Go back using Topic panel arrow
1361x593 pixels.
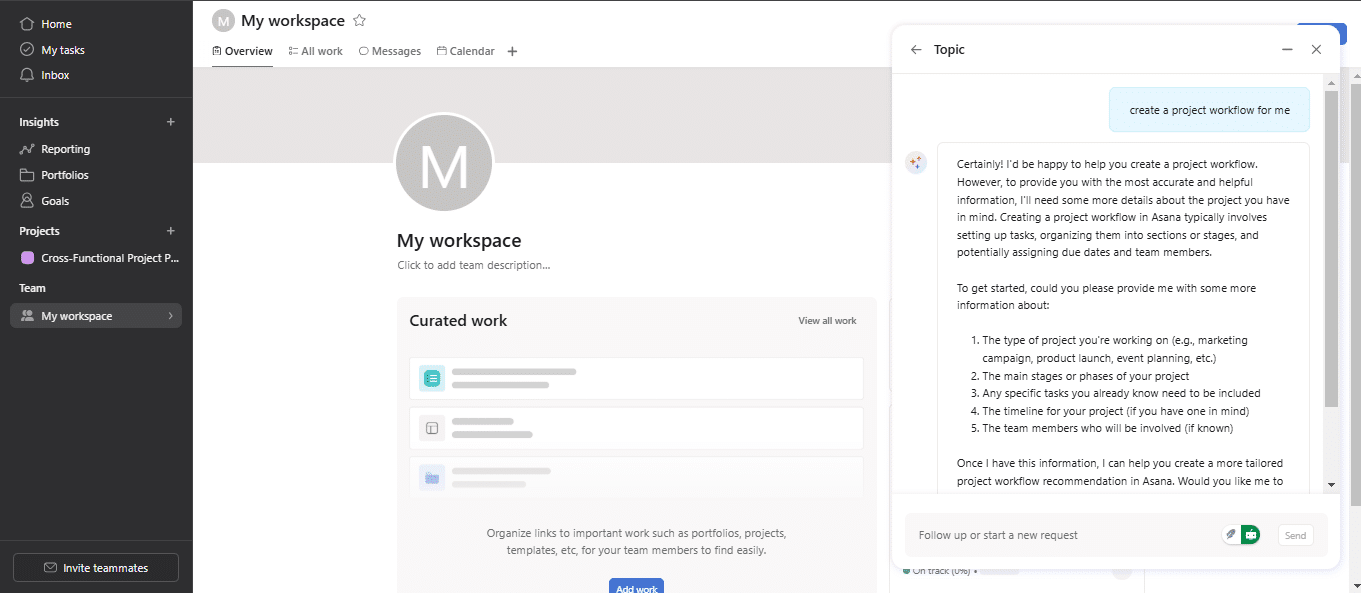[916, 49]
